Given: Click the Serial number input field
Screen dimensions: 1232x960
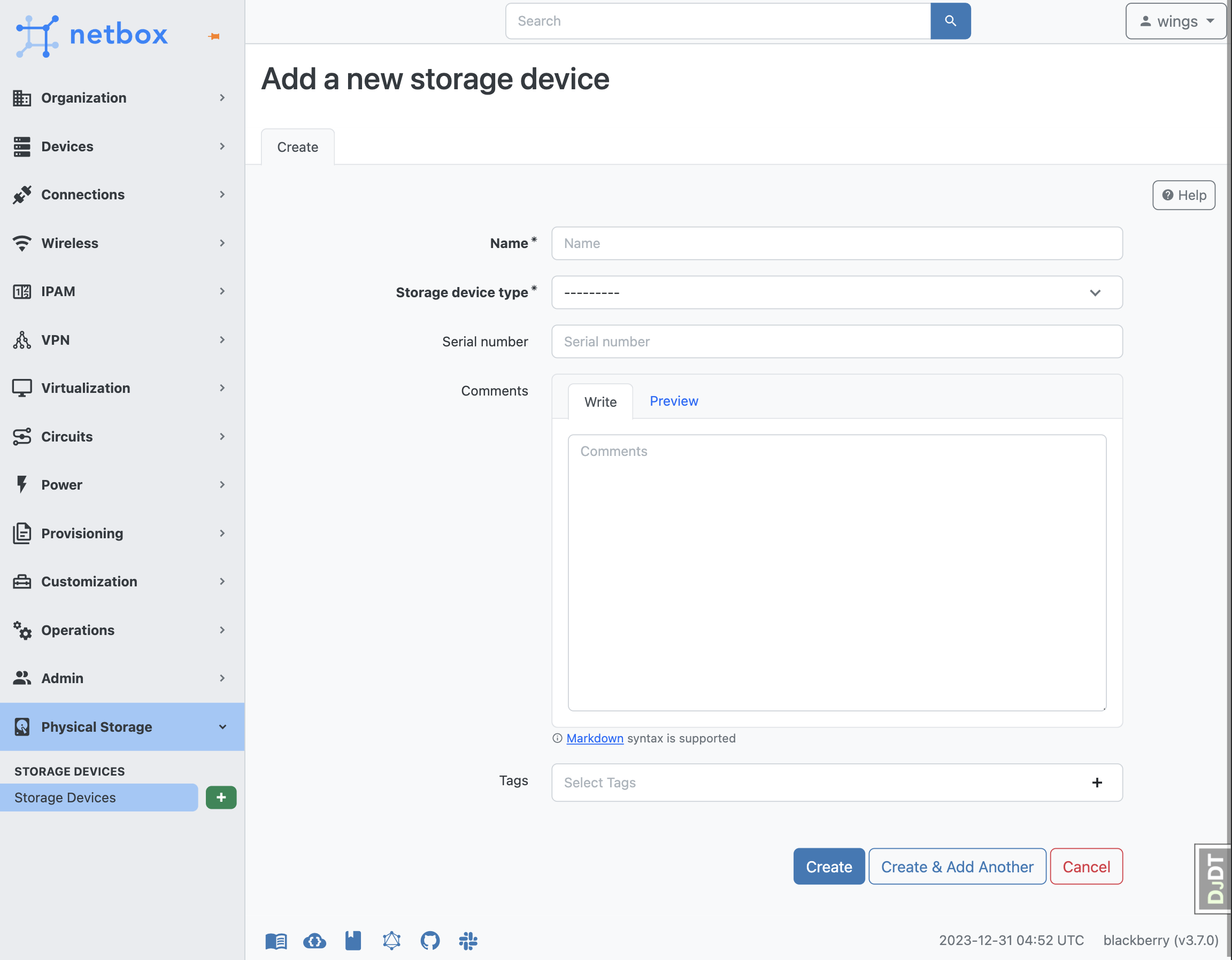Looking at the screenshot, I should 838,341.
